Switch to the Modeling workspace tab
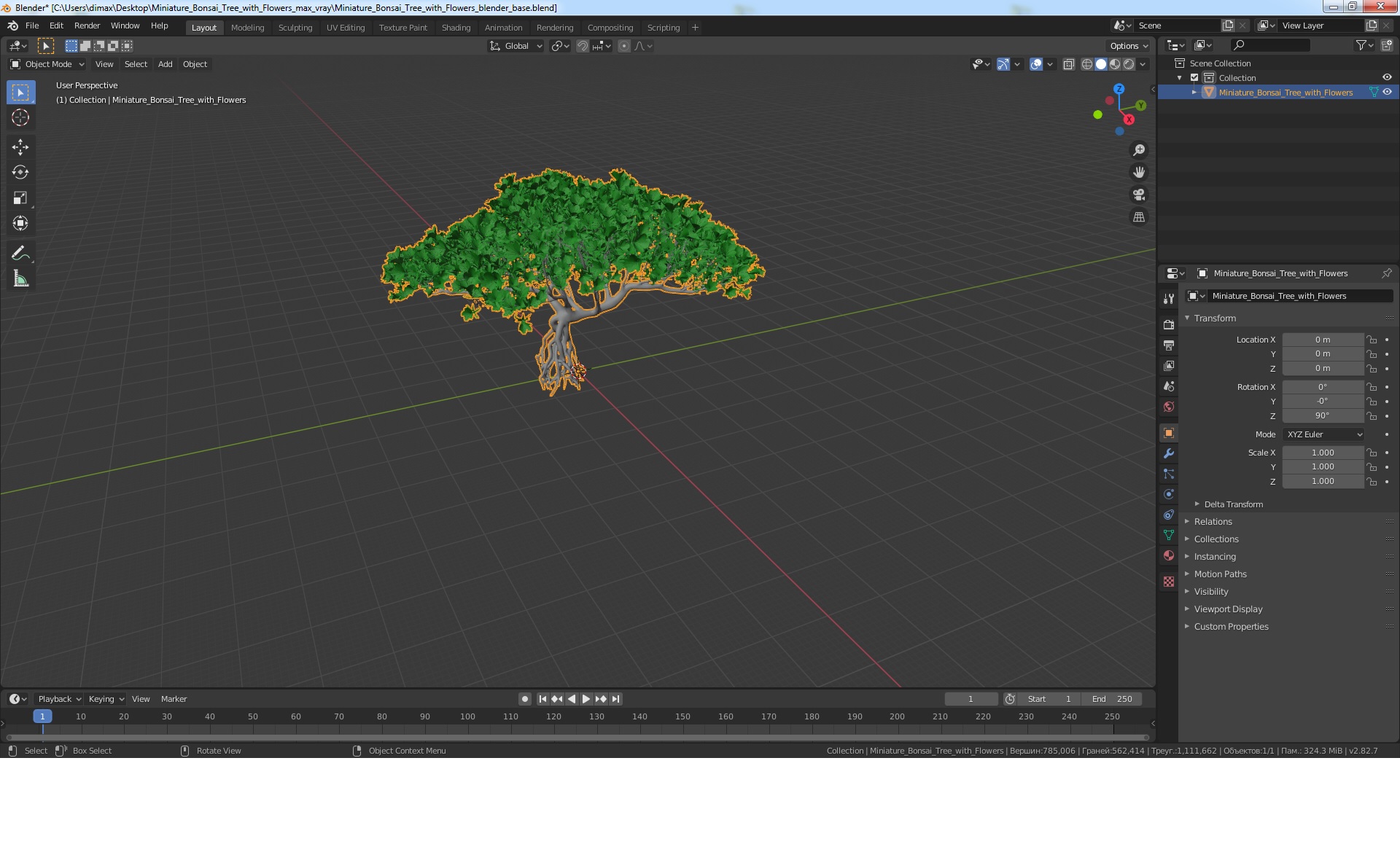This screenshot has width=1400, height=844. (247, 28)
